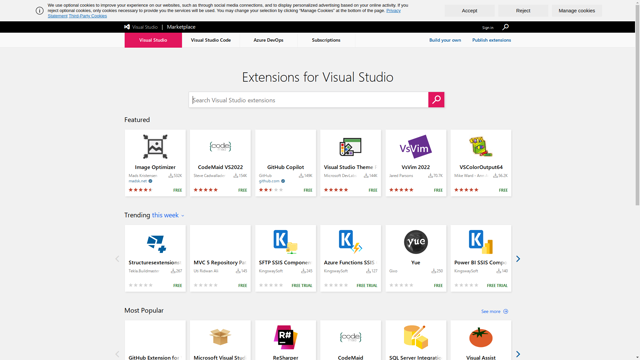
Task: Open Visual Studio Theme pack icon
Action: point(350,147)
